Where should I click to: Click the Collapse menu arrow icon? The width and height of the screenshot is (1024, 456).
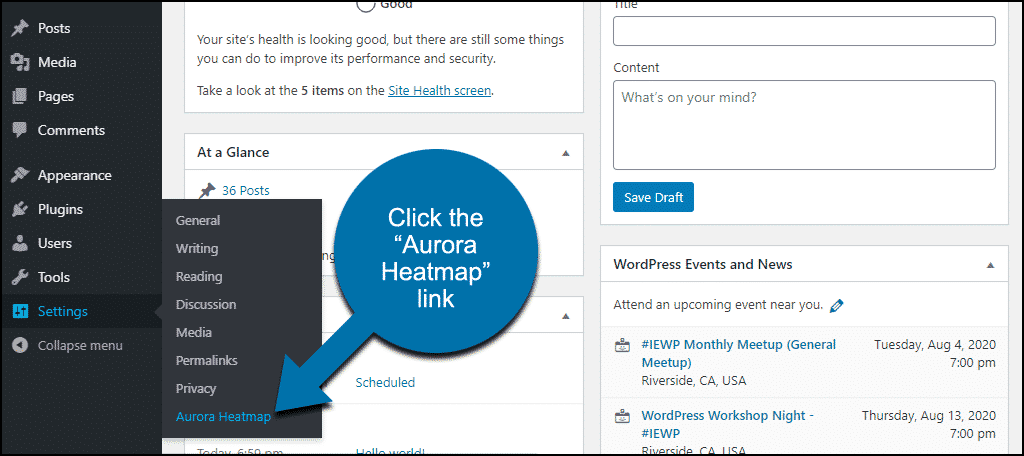20,346
